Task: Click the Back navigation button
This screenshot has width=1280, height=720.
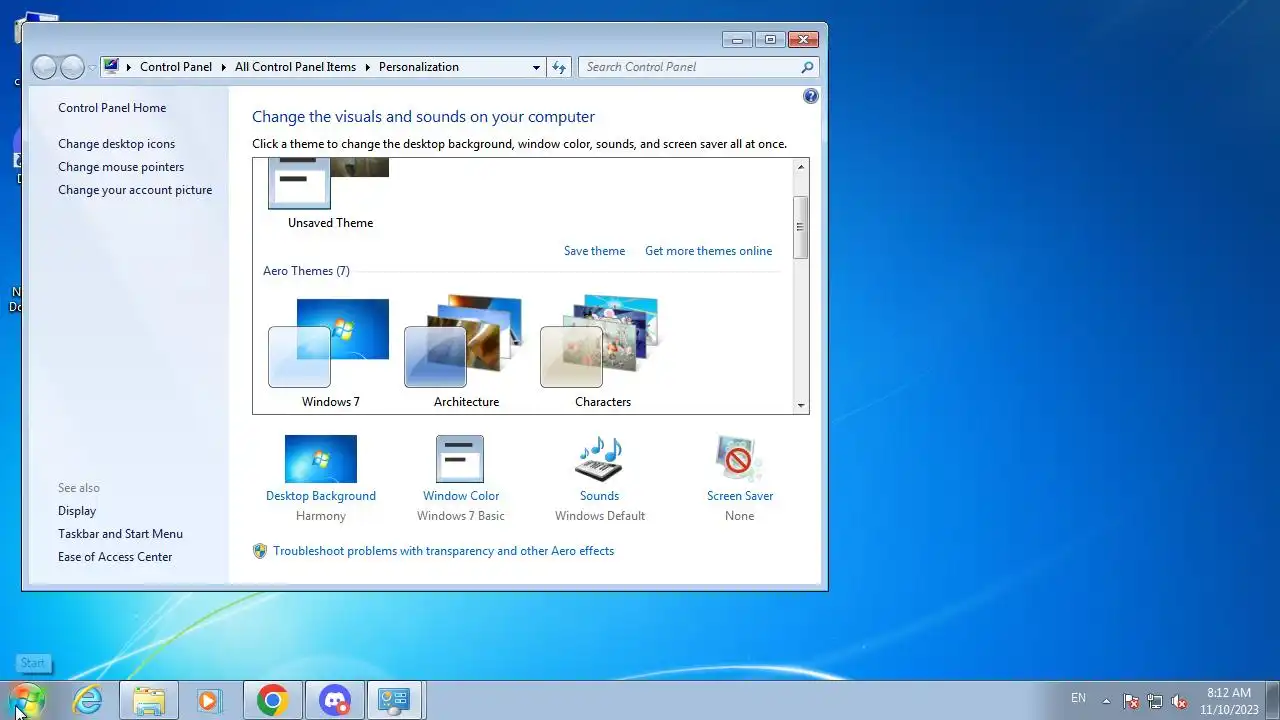Action: 44,67
